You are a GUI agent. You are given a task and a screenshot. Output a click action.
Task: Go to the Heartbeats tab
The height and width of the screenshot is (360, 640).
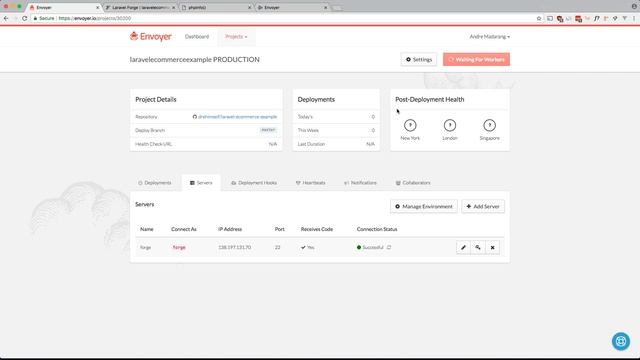pyautogui.click(x=311, y=183)
